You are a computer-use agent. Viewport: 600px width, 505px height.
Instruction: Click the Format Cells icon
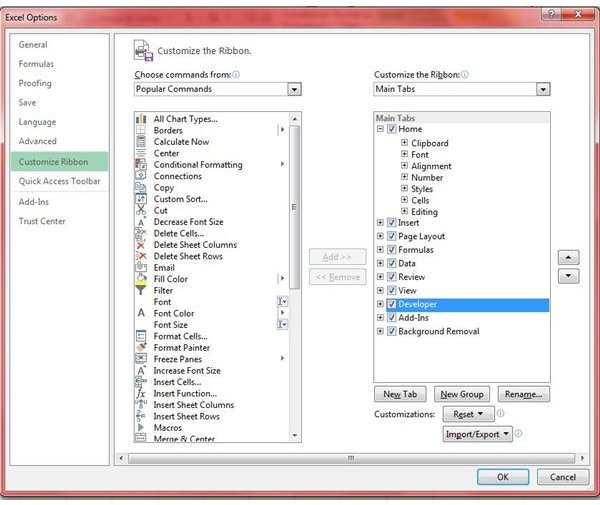click(x=141, y=336)
